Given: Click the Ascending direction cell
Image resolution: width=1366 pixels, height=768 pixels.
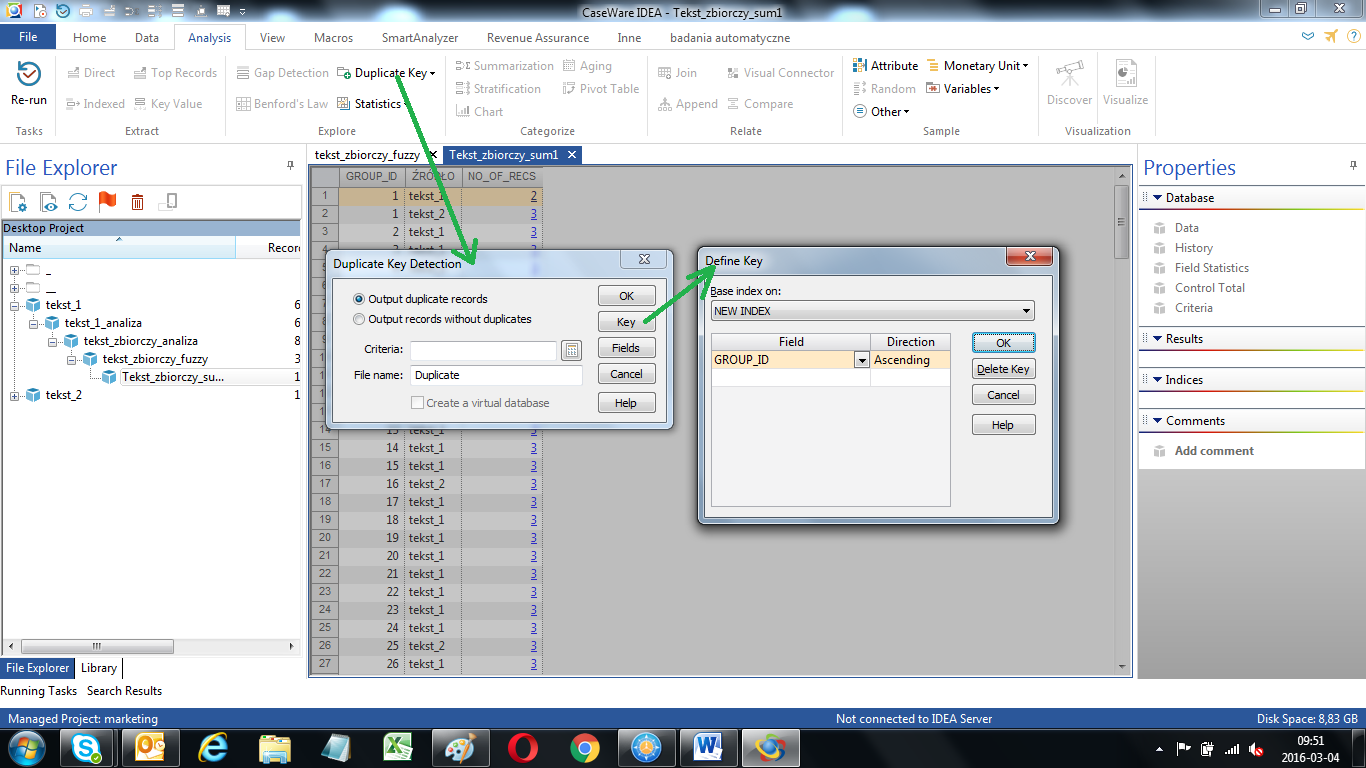Looking at the screenshot, I should point(910,360).
